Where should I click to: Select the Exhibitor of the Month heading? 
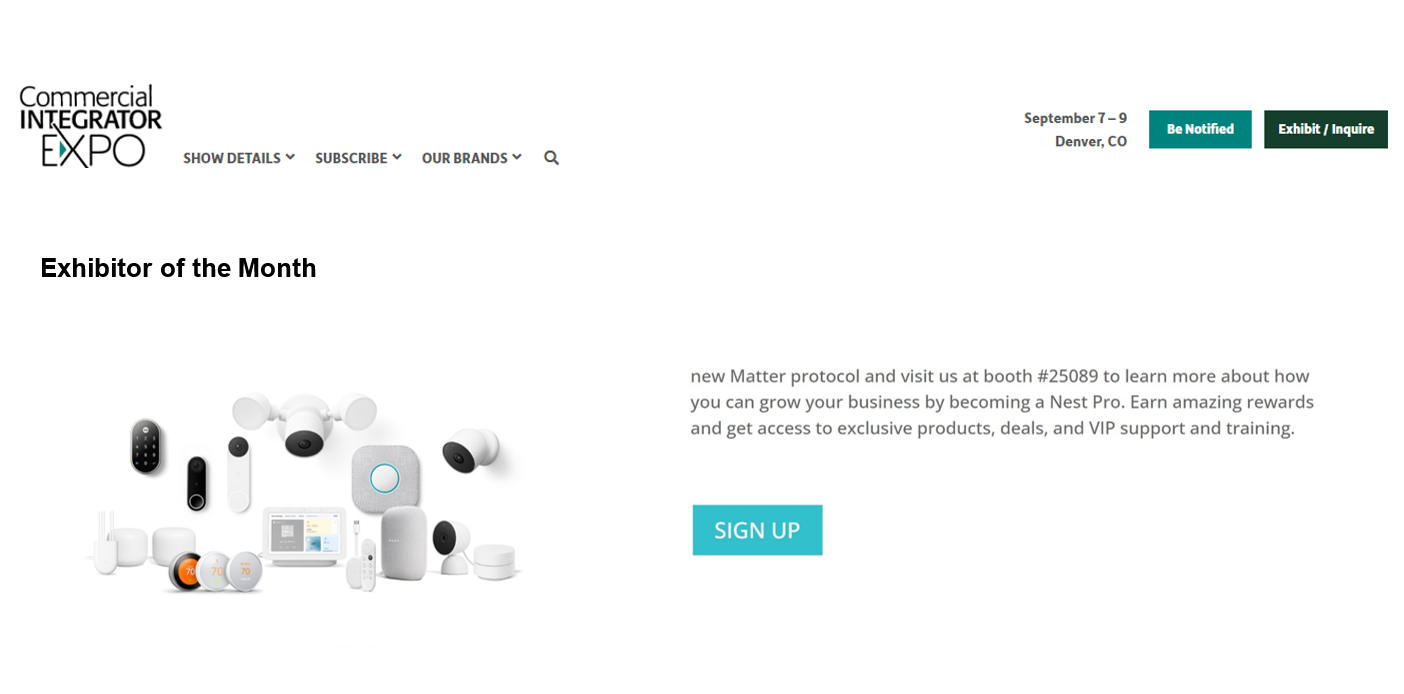(x=178, y=268)
